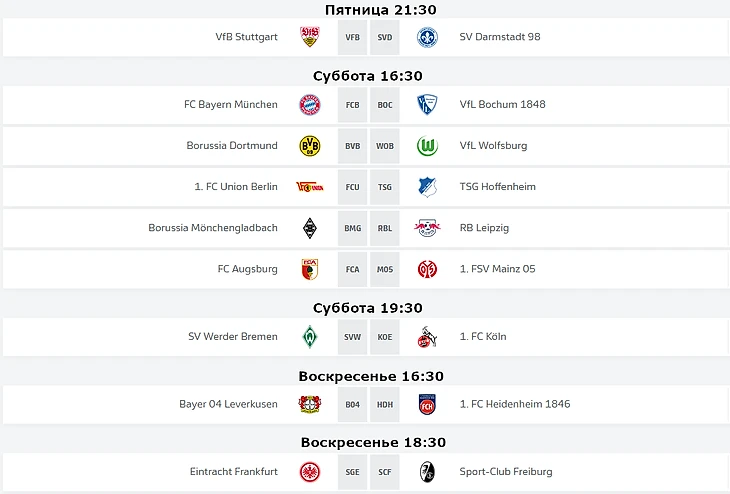Select the Bayer 04 Leverkusen crest
This screenshot has height=494, width=730.
[x=309, y=404]
